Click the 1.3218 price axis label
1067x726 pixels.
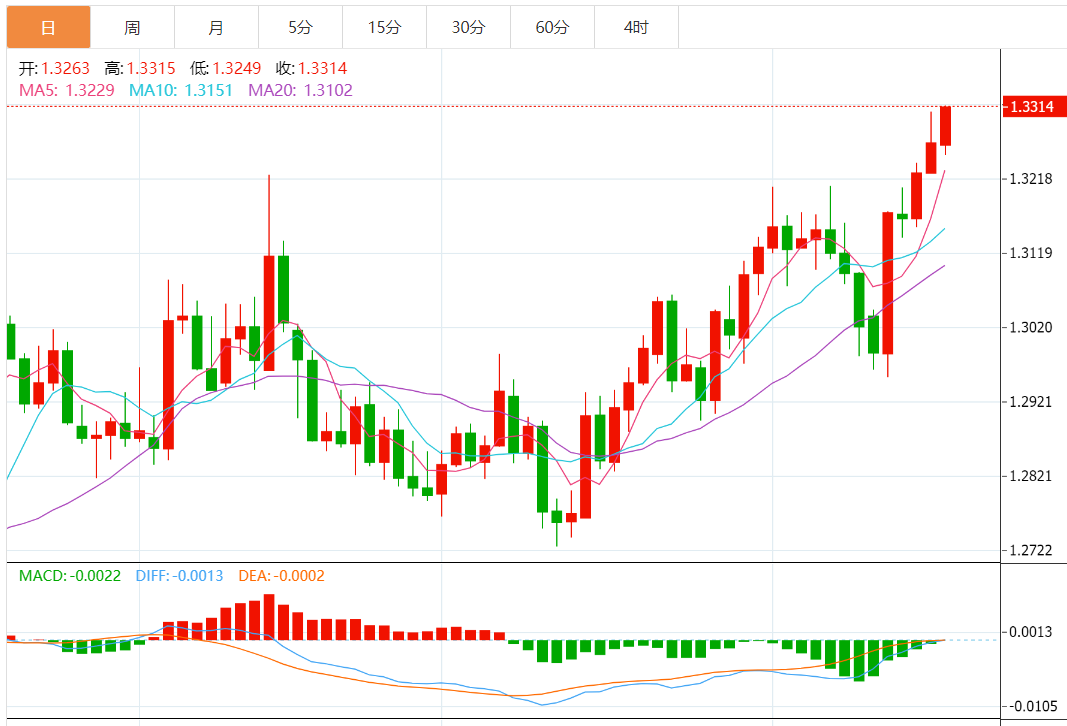tap(1031, 179)
